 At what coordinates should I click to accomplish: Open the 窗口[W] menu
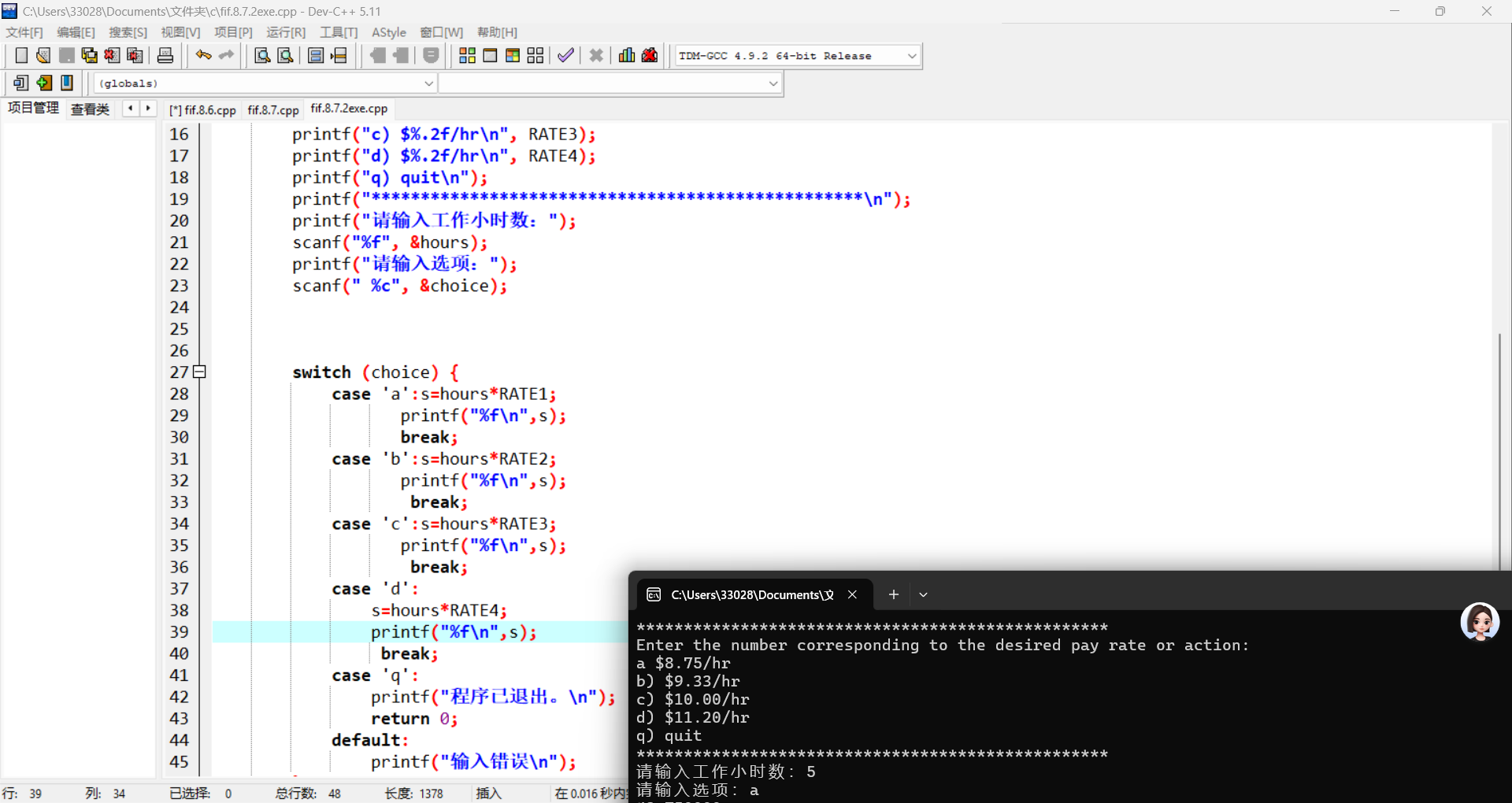pyautogui.click(x=441, y=32)
